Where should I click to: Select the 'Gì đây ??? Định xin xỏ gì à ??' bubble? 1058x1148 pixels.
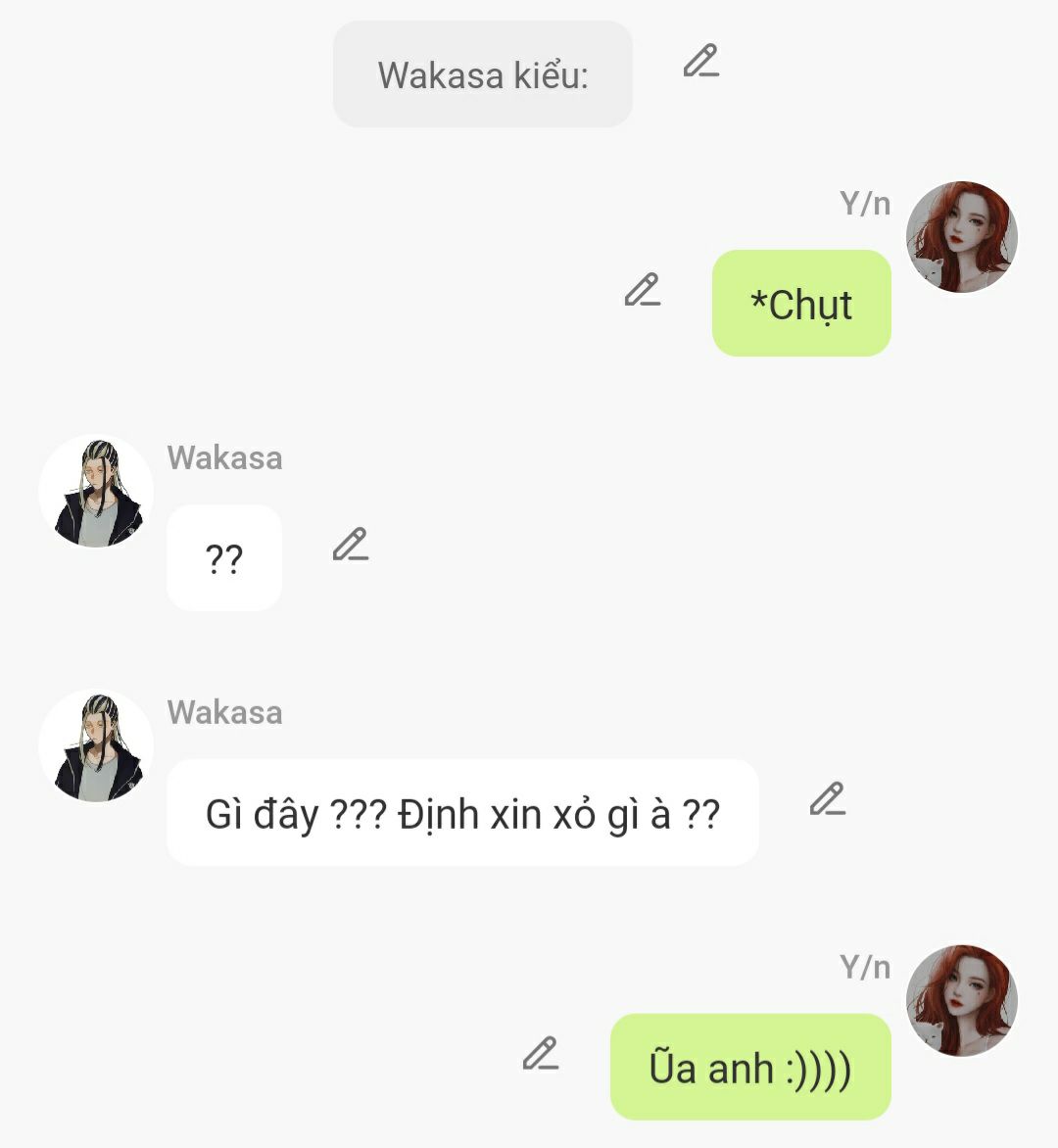[462, 813]
